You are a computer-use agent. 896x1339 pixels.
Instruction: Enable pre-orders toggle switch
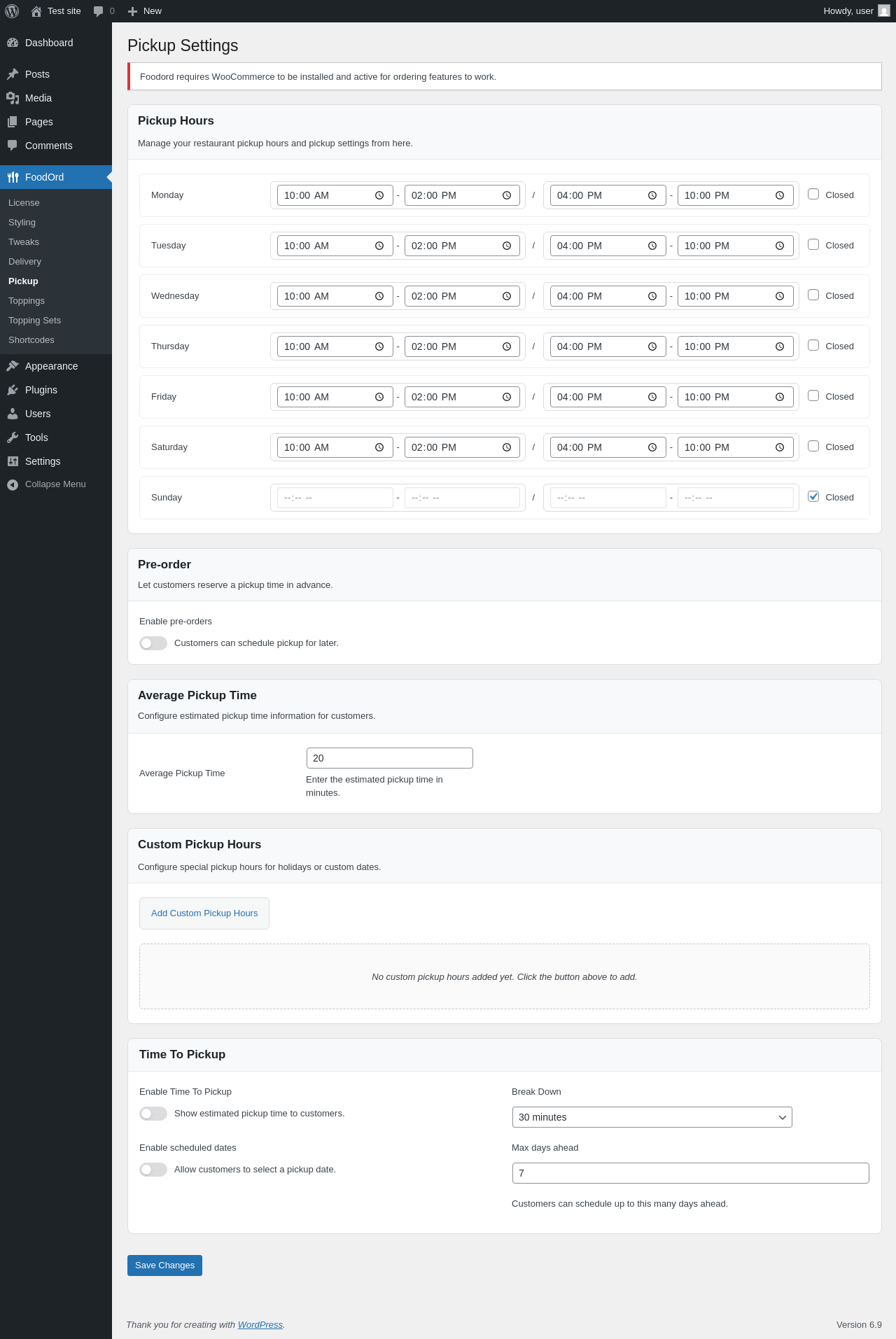(x=153, y=643)
